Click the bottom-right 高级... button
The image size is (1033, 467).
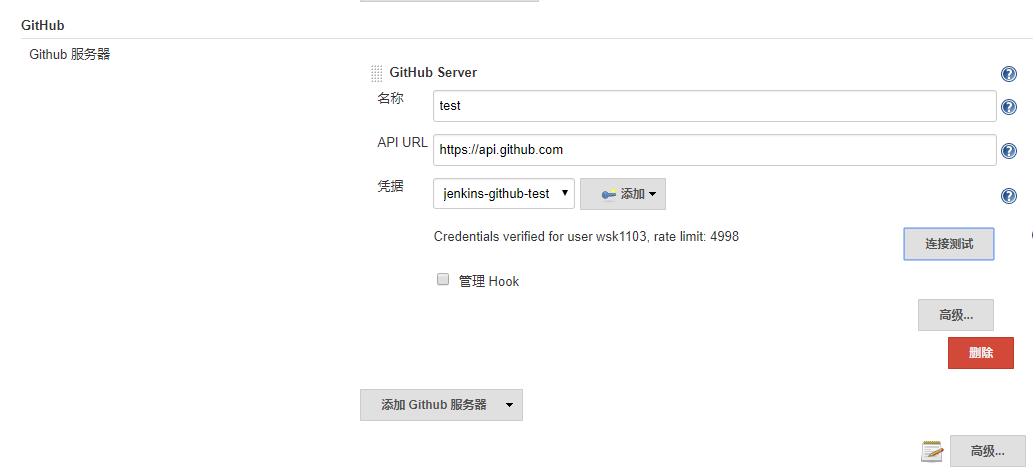[x=988, y=451]
